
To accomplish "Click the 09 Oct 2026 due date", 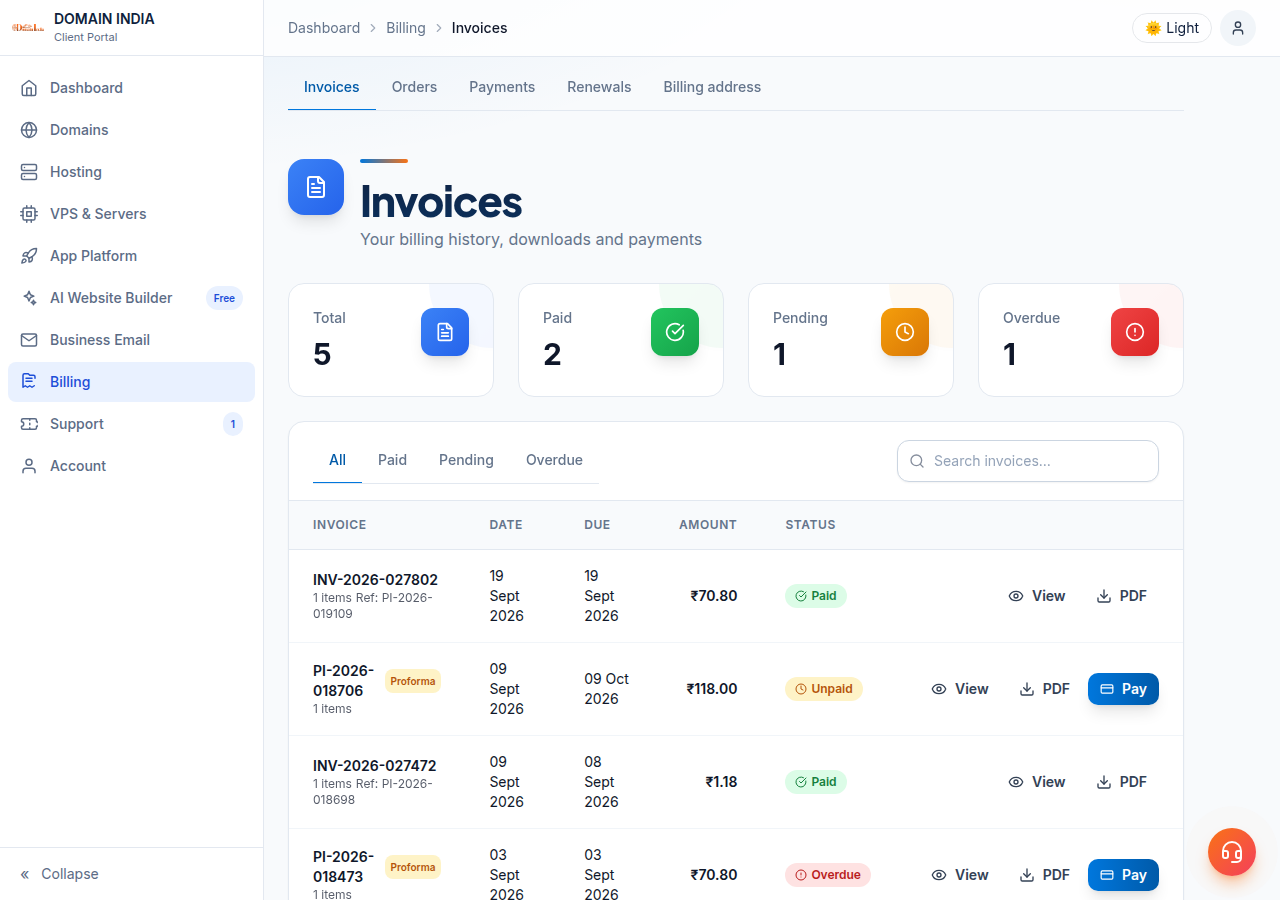I will 607,689.
